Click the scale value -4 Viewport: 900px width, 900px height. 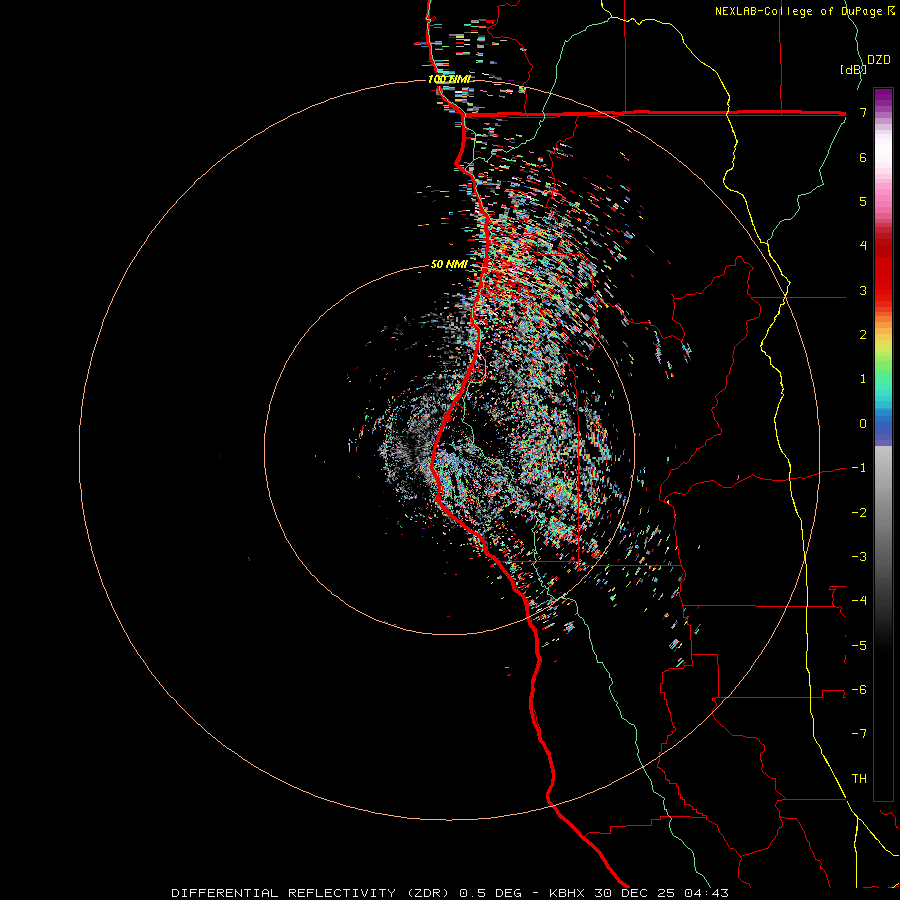click(859, 601)
